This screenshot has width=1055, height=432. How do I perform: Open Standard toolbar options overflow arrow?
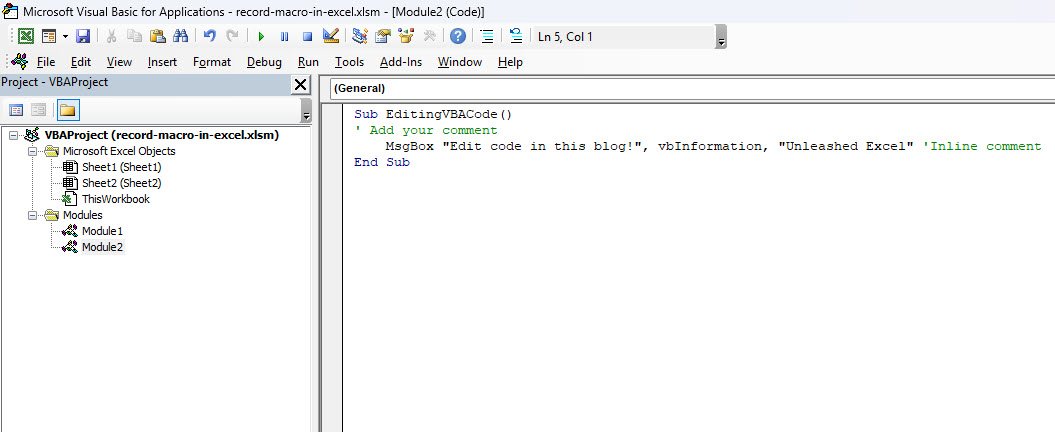pyautogui.click(x=721, y=38)
